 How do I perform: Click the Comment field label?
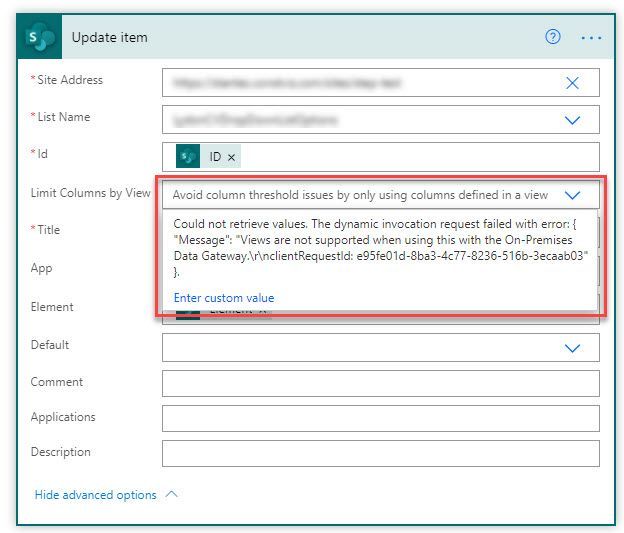tap(57, 382)
